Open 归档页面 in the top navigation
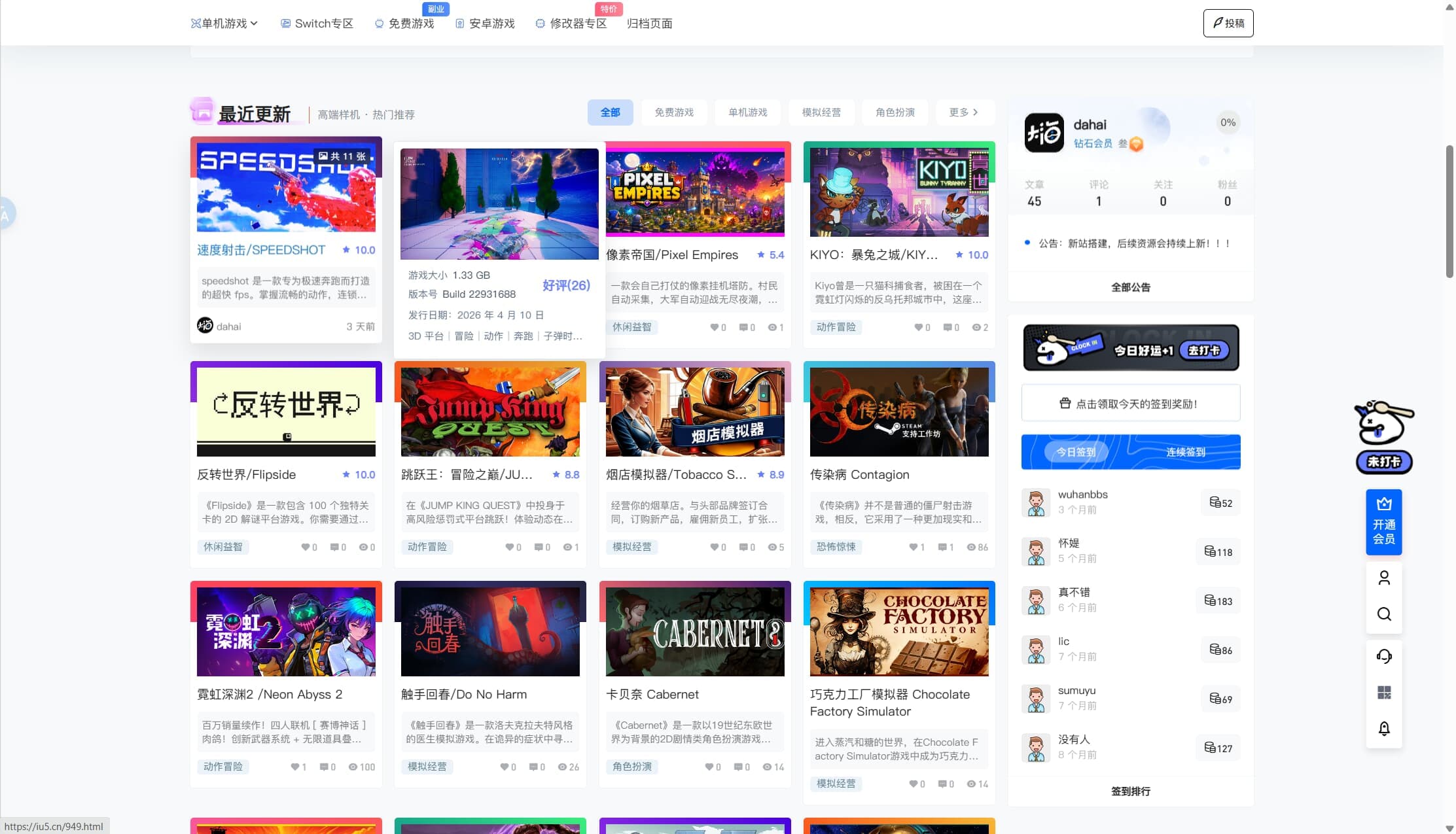 tap(650, 24)
